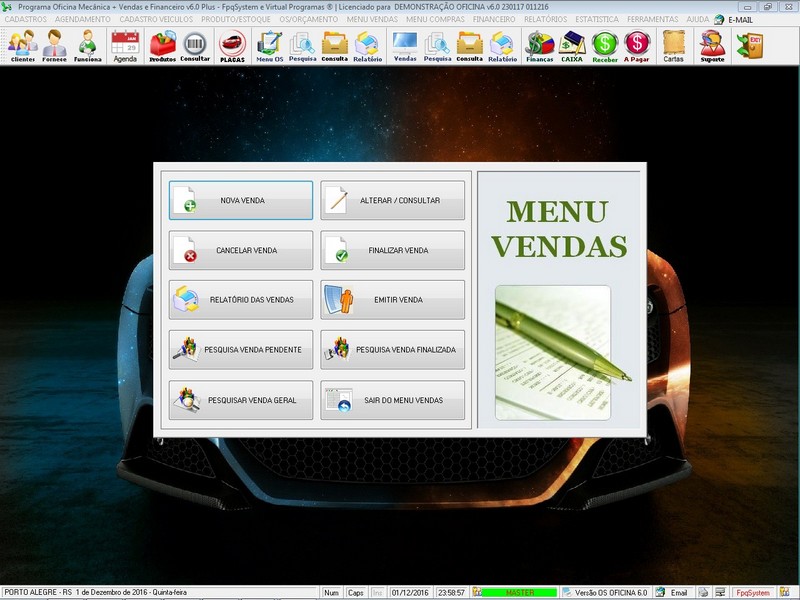This screenshot has width=800, height=600.
Task: Click the PESQUISA VENDA PENDENTE button
Action: [241, 350]
